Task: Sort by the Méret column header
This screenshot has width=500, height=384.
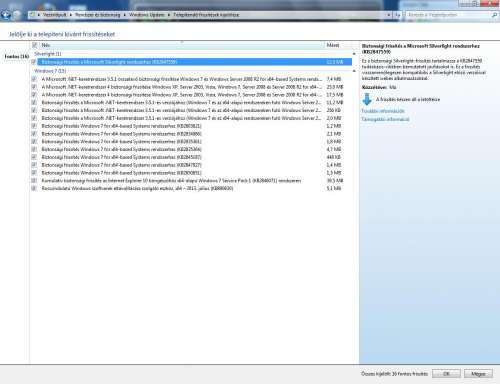Action: (x=338, y=45)
